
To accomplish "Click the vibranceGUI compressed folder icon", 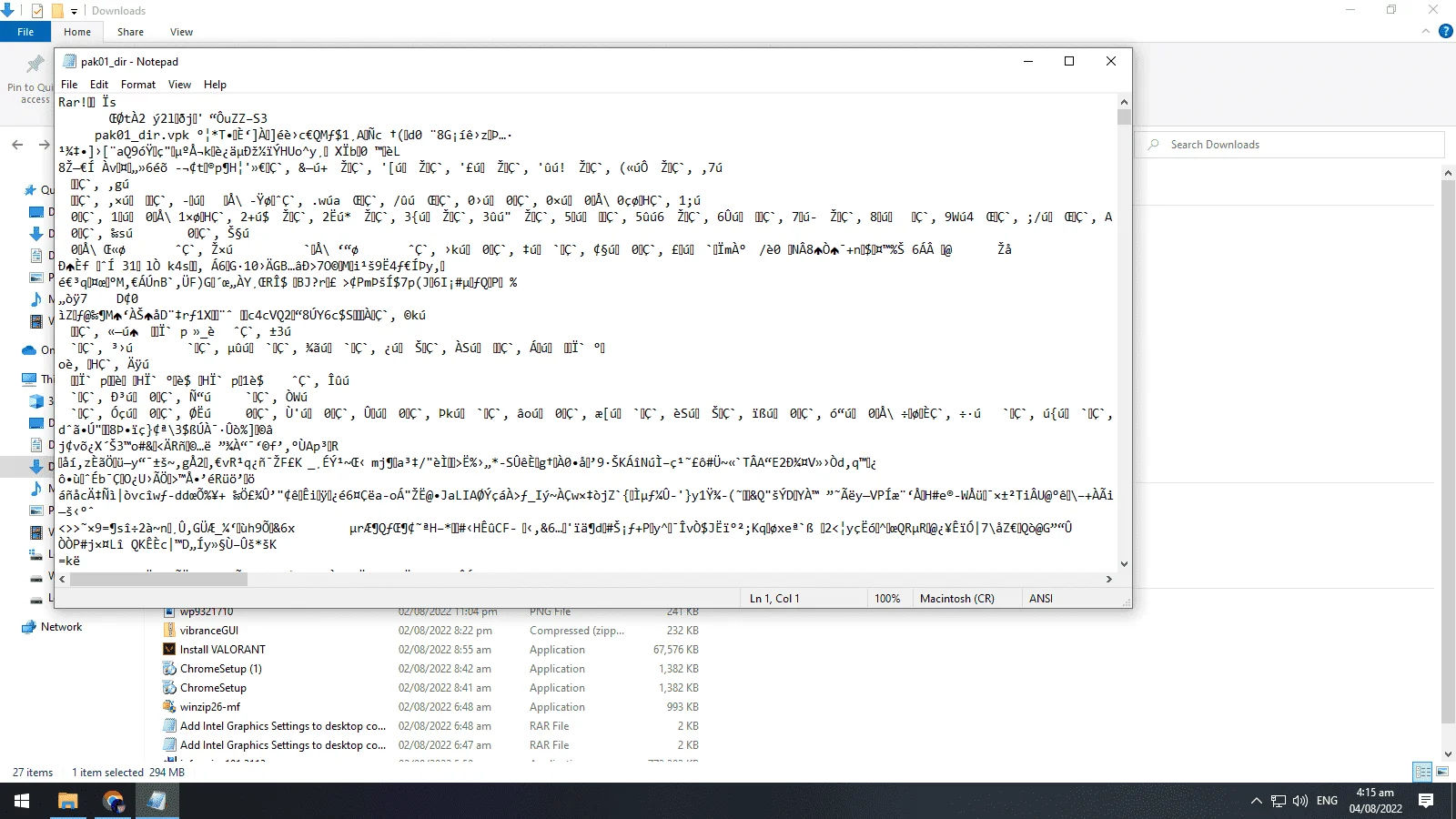I will point(169,631).
